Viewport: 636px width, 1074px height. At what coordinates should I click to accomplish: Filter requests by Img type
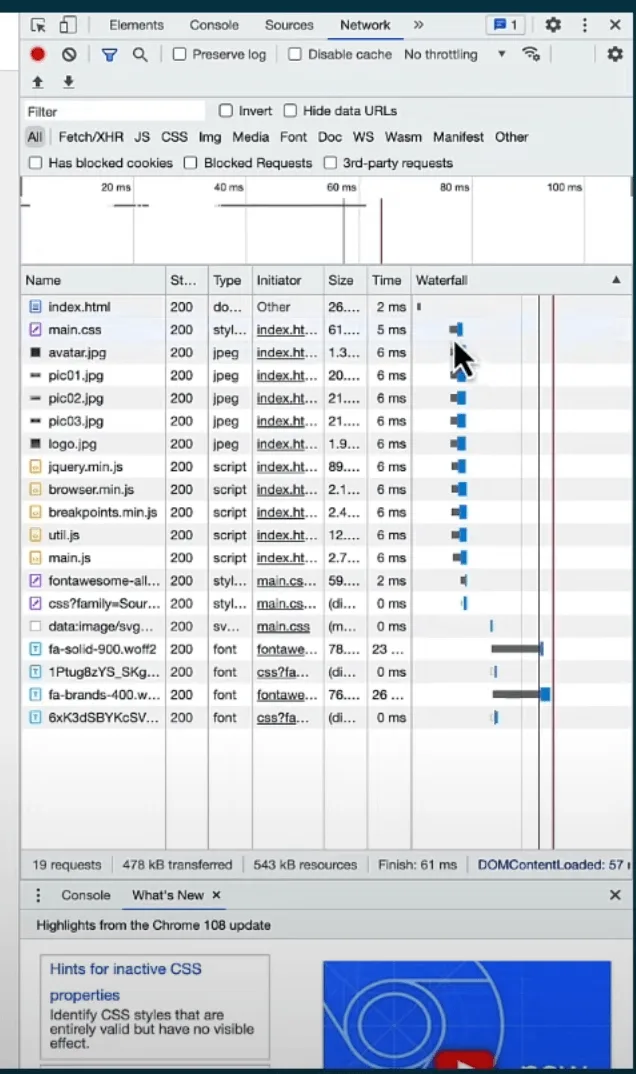pyautogui.click(x=209, y=137)
